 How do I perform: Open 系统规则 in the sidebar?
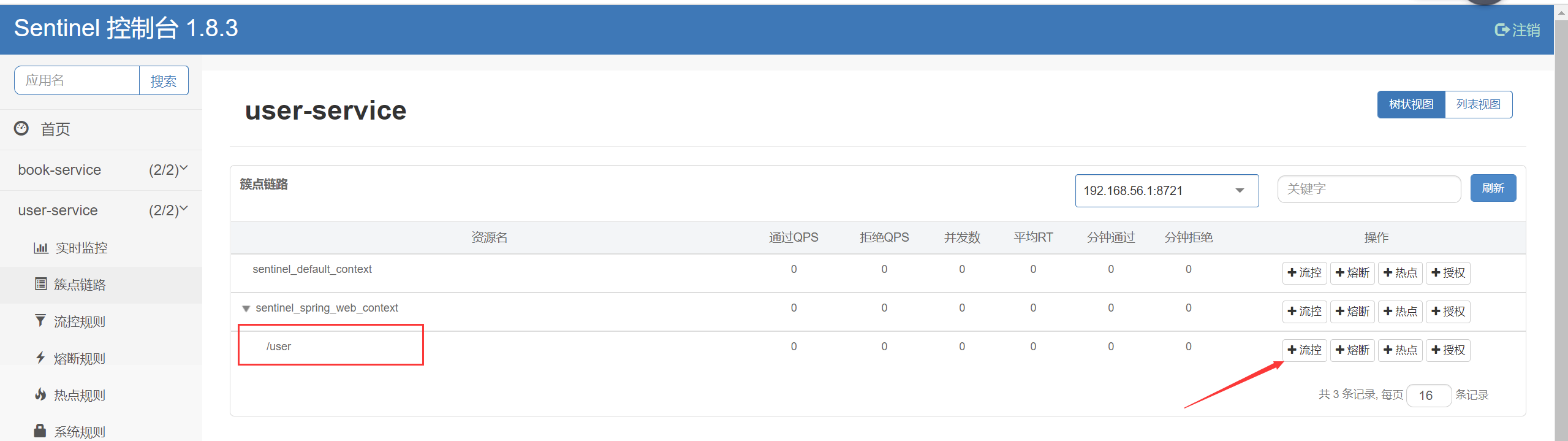click(80, 432)
